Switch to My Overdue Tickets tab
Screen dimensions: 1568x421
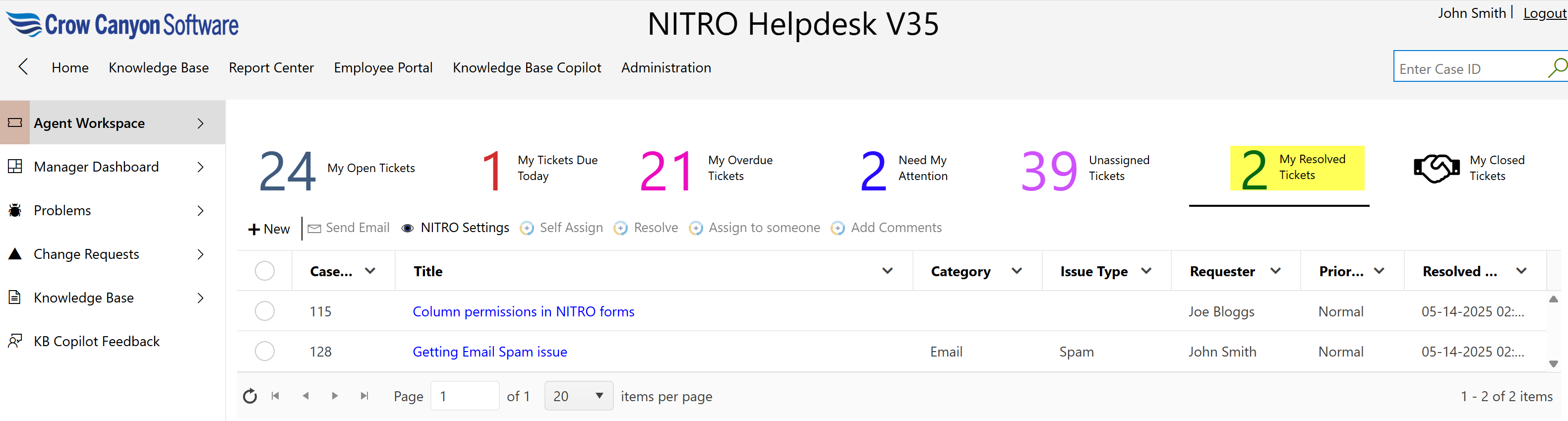click(707, 169)
